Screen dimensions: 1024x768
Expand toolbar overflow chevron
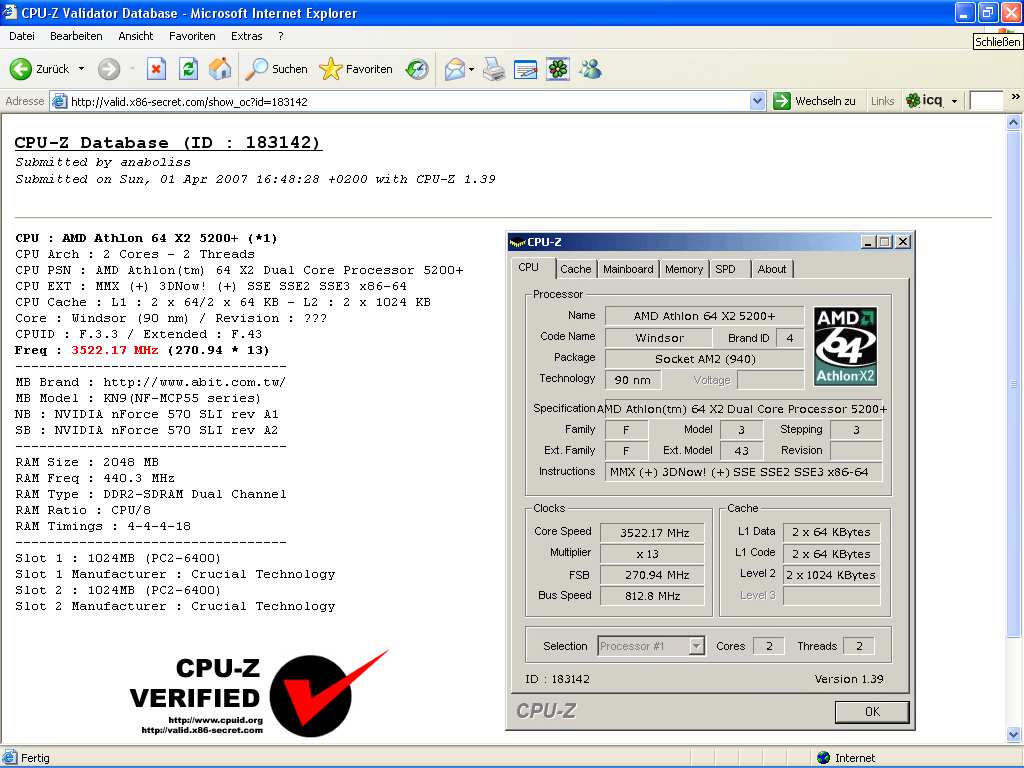tap(1016, 97)
